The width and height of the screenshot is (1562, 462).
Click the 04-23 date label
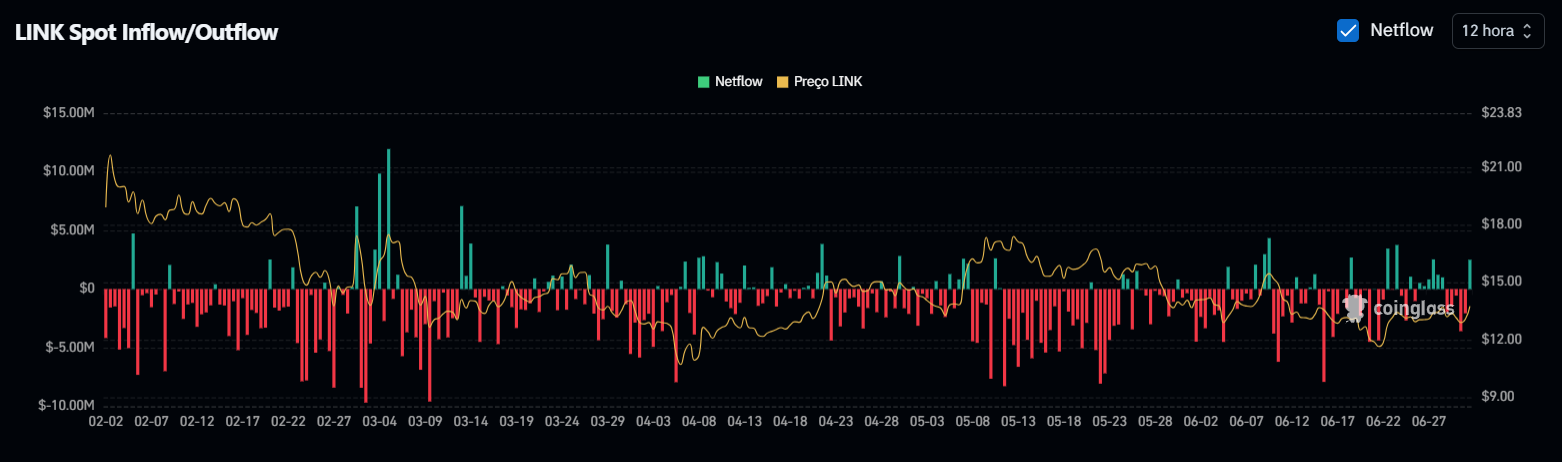[x=835, y=422]
